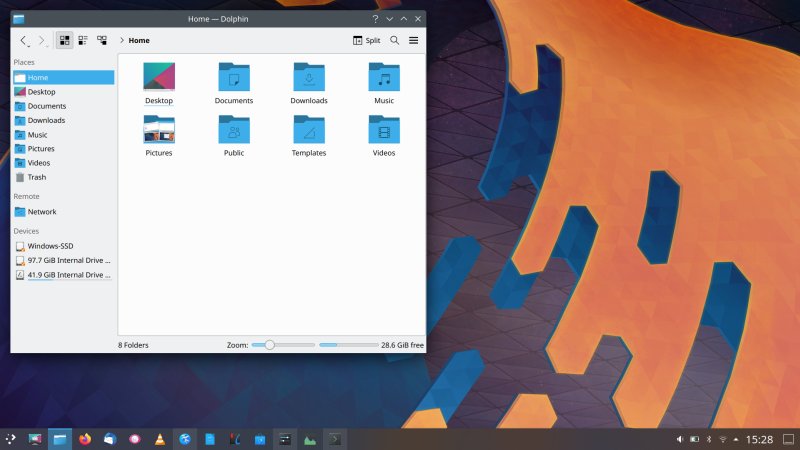
Task: Click the 28.6 GiB free status text
Action: (x=402, y=345)
